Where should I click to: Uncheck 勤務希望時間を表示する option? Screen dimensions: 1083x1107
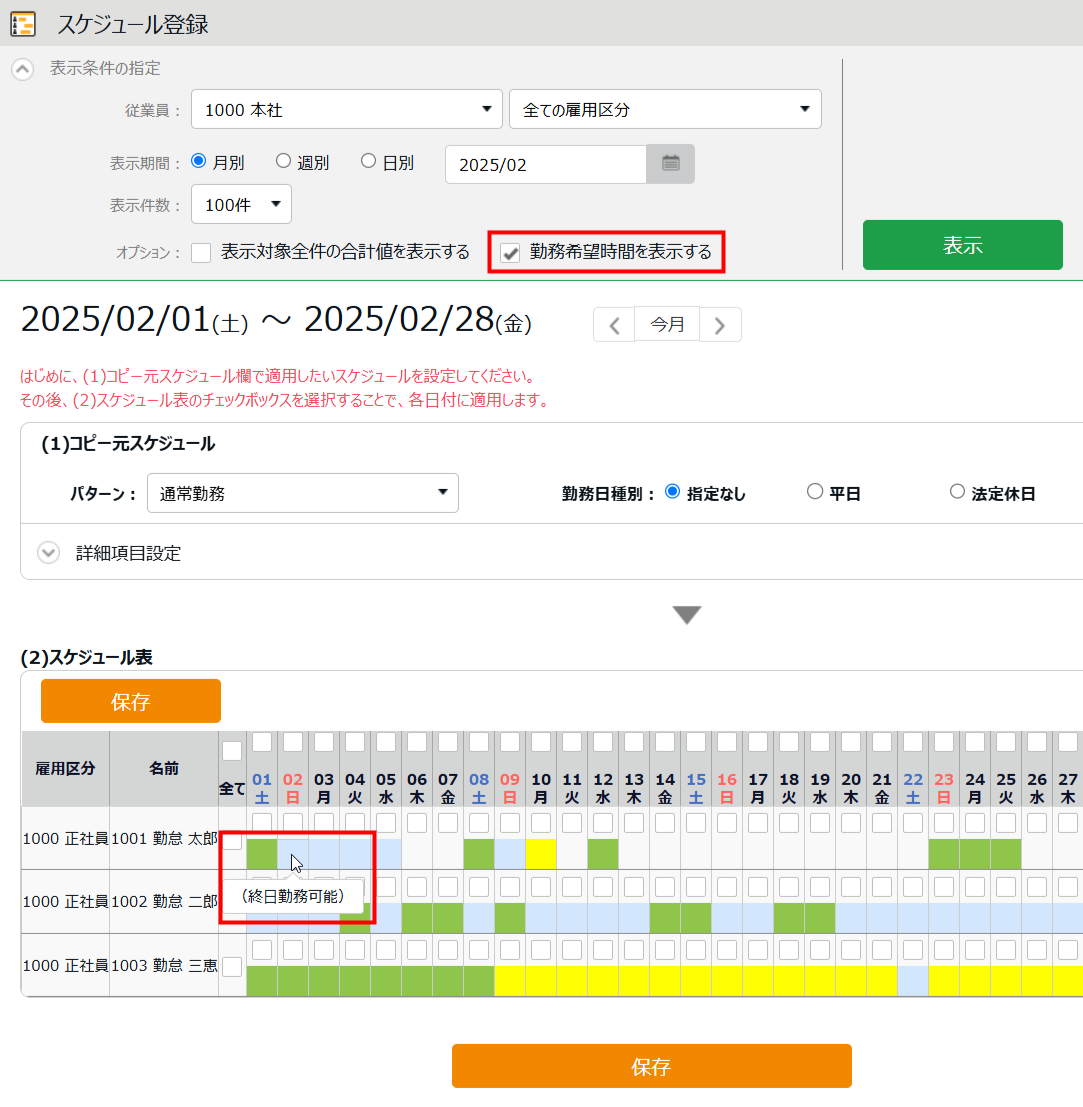[x=511, y=253]
